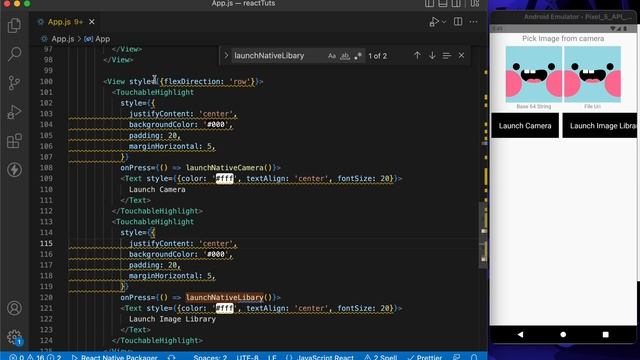Screen dimensions: 640x360
Task: Change indentation via Spaces: 2
Action: coord(210,357)
